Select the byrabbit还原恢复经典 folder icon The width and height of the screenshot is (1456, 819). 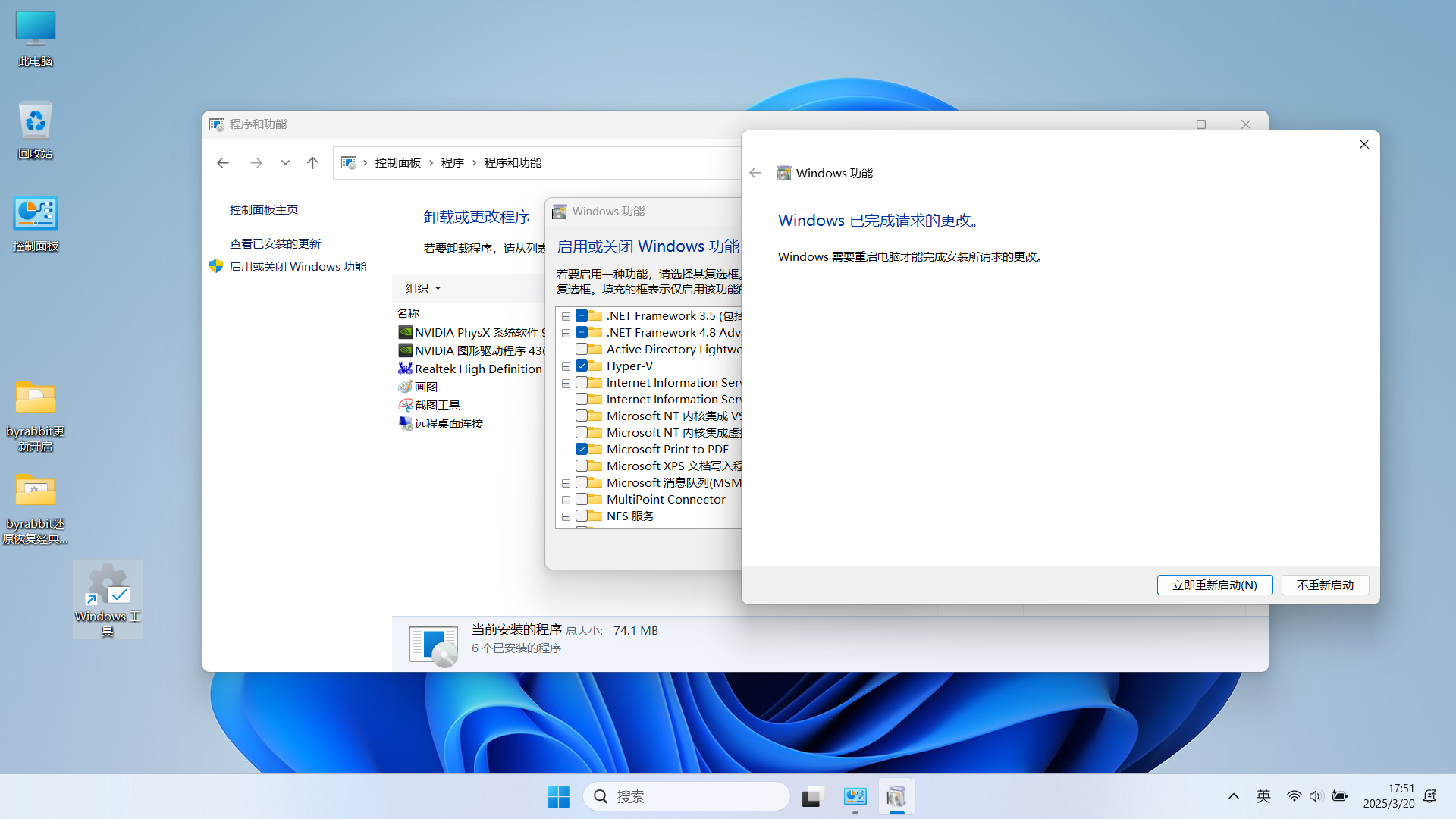point(36,508)
